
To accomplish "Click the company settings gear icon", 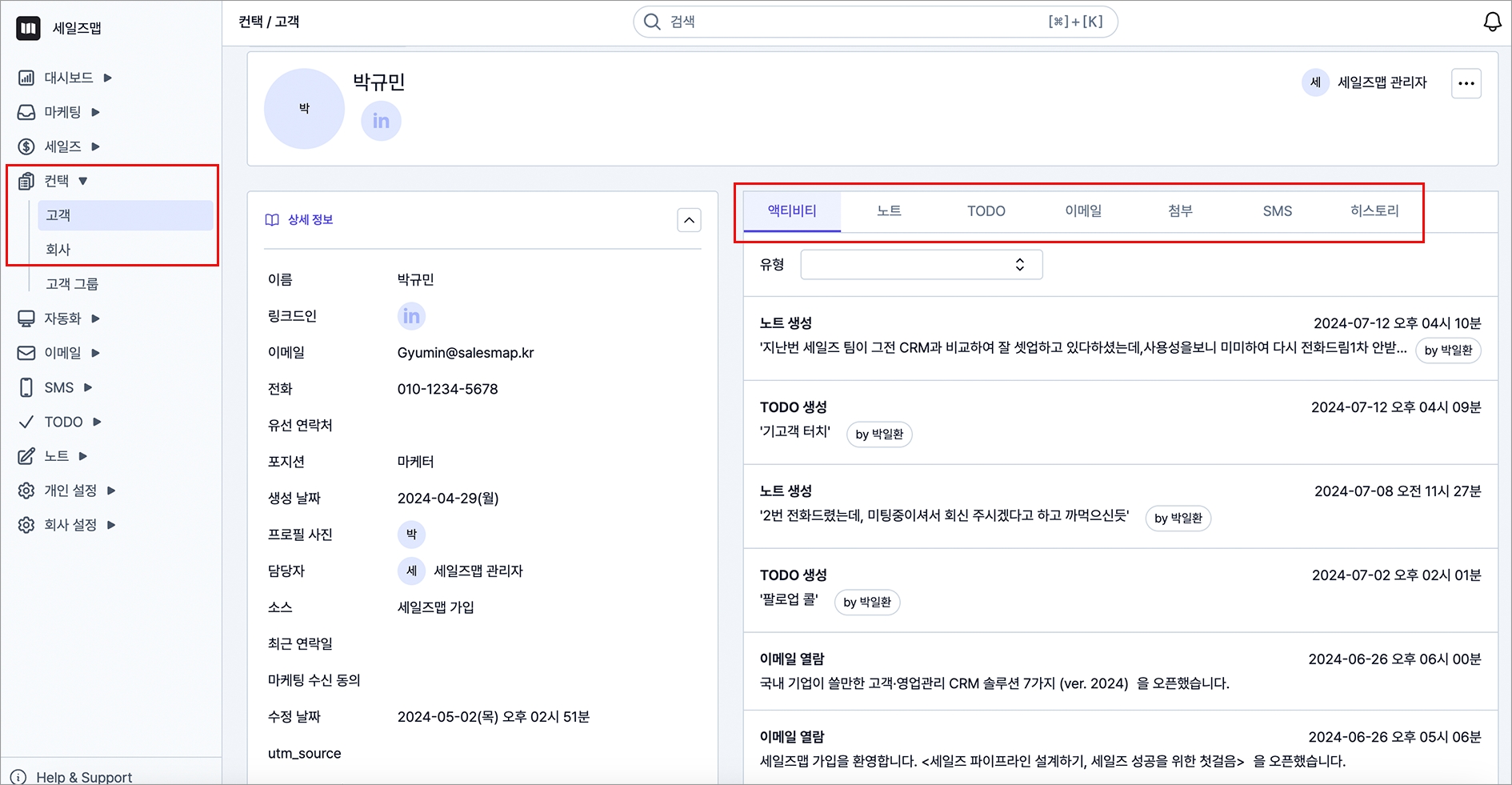I will (x=26, y=525).
